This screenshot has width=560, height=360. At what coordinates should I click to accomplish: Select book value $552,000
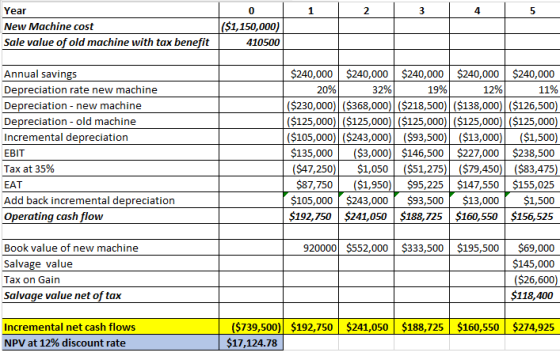[367, 248]
